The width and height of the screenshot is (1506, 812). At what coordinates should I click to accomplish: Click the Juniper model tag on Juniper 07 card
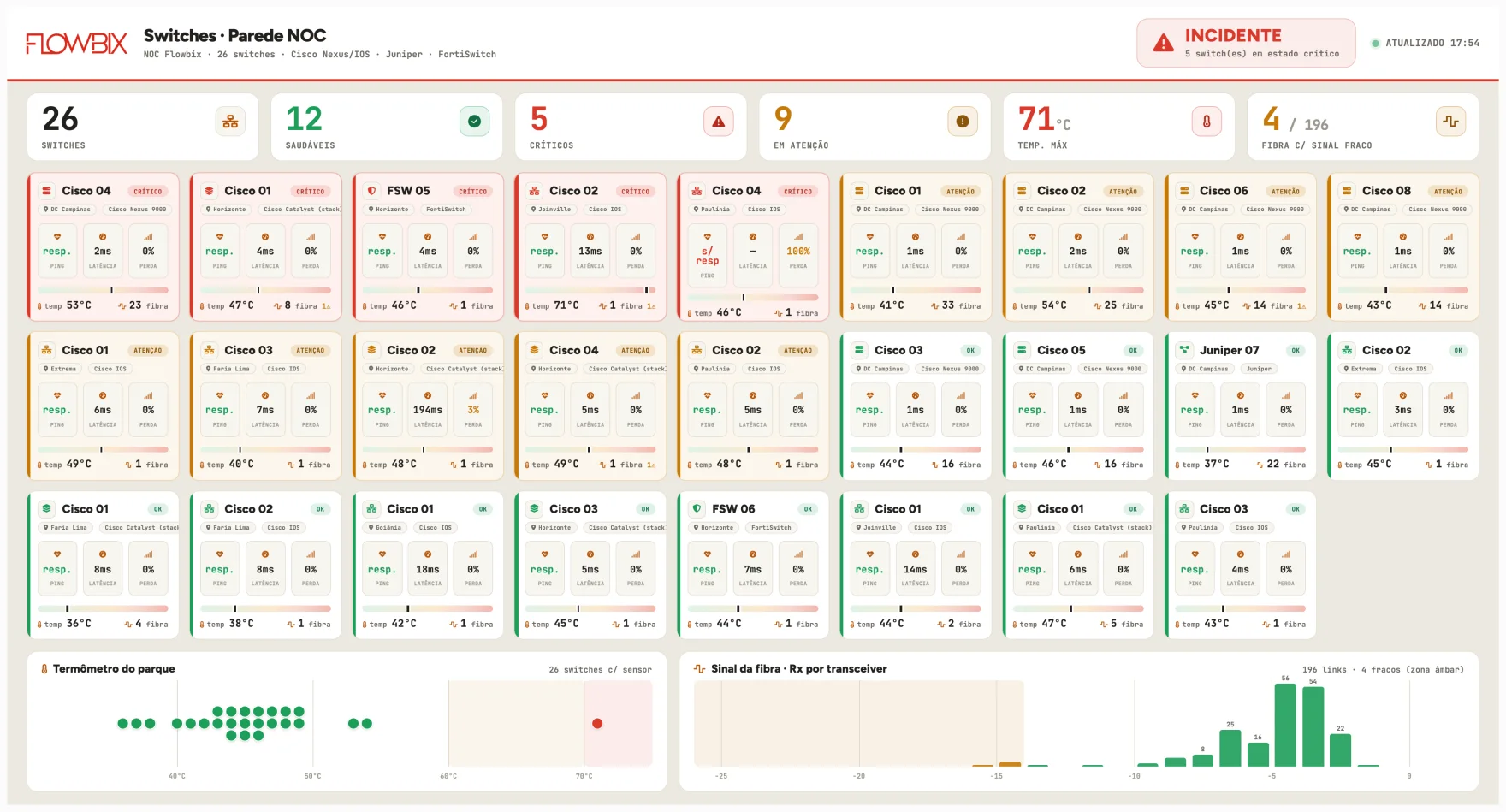(1259, 369)
